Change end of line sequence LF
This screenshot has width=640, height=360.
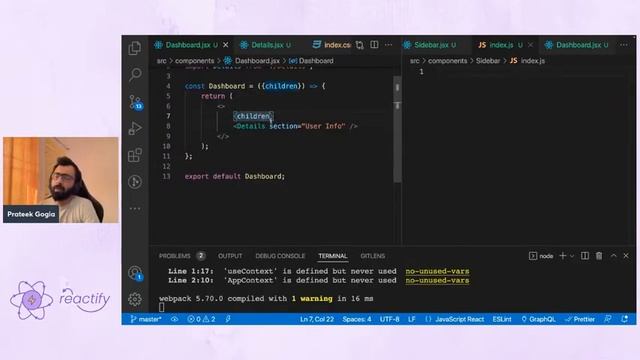411,319
